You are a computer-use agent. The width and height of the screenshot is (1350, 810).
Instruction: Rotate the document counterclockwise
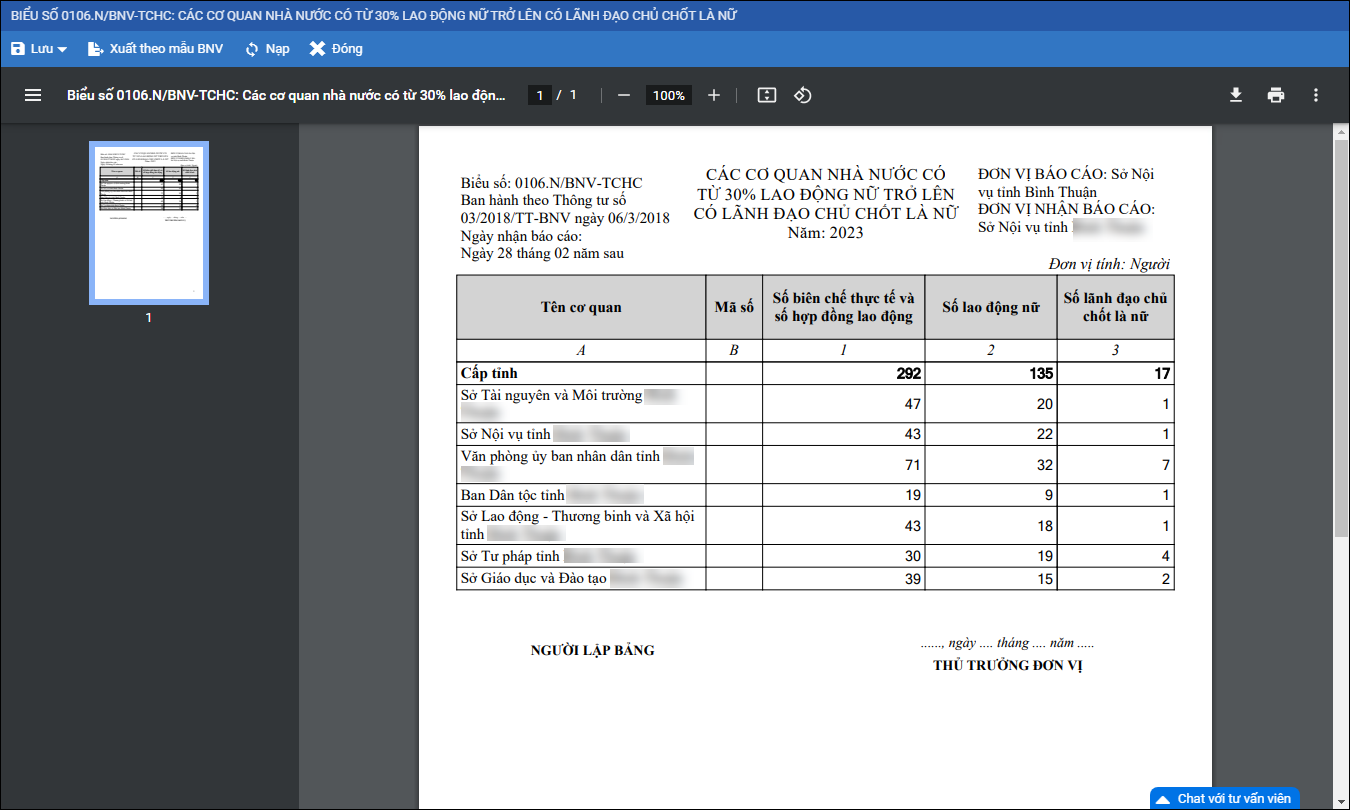click(802, 95)
